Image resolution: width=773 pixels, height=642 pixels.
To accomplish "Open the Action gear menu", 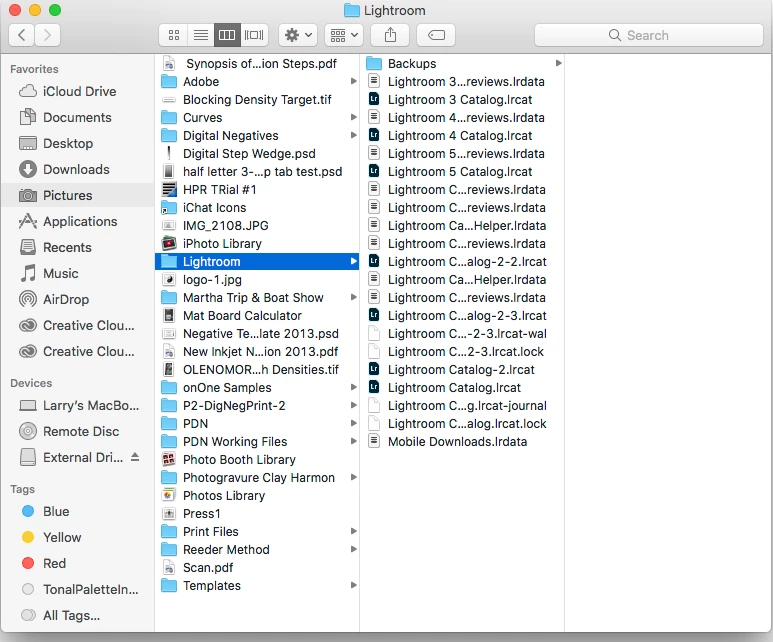I will 298,35.
